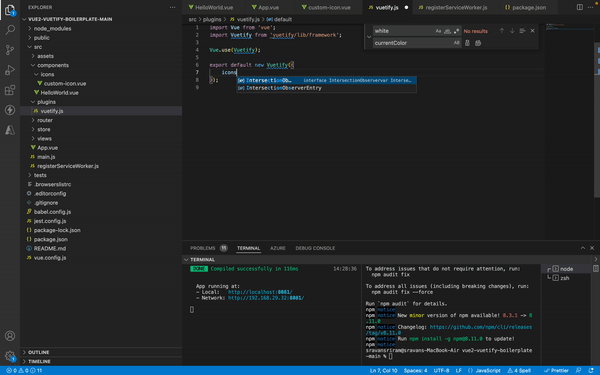Image resolution: width=600 pixels, height=375 pixels.
Task: Click the split editor icon
Action: pos(580,7)
